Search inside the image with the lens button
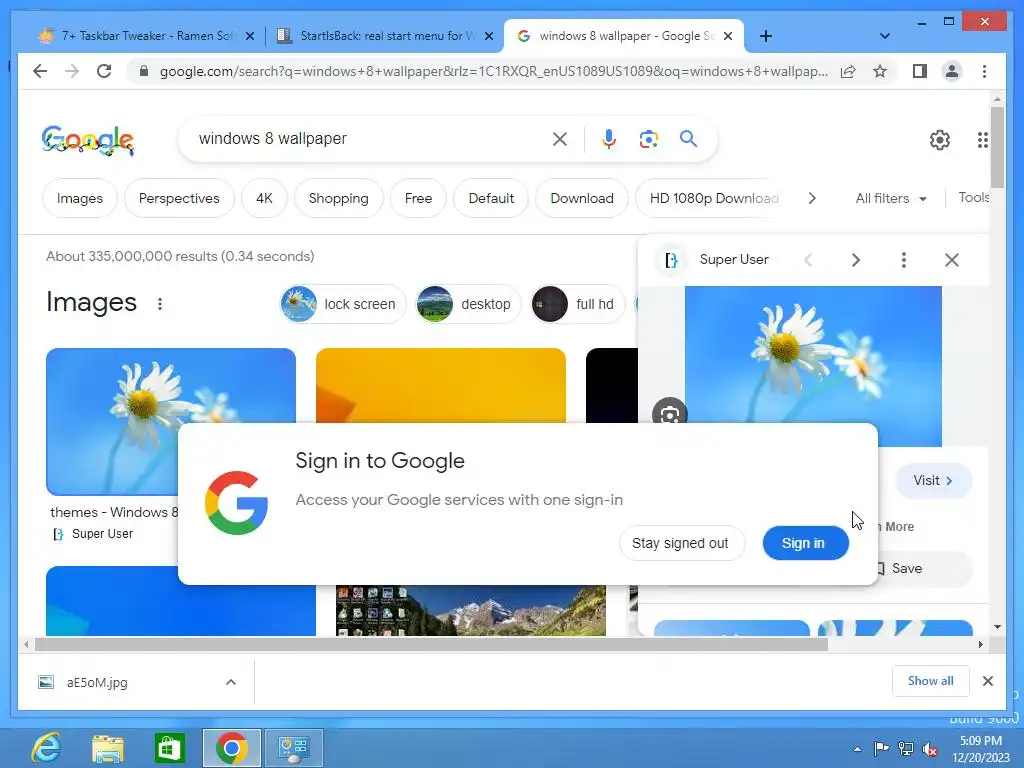The width and height of the screenshot is (1024, 768). tap(669, 411)
